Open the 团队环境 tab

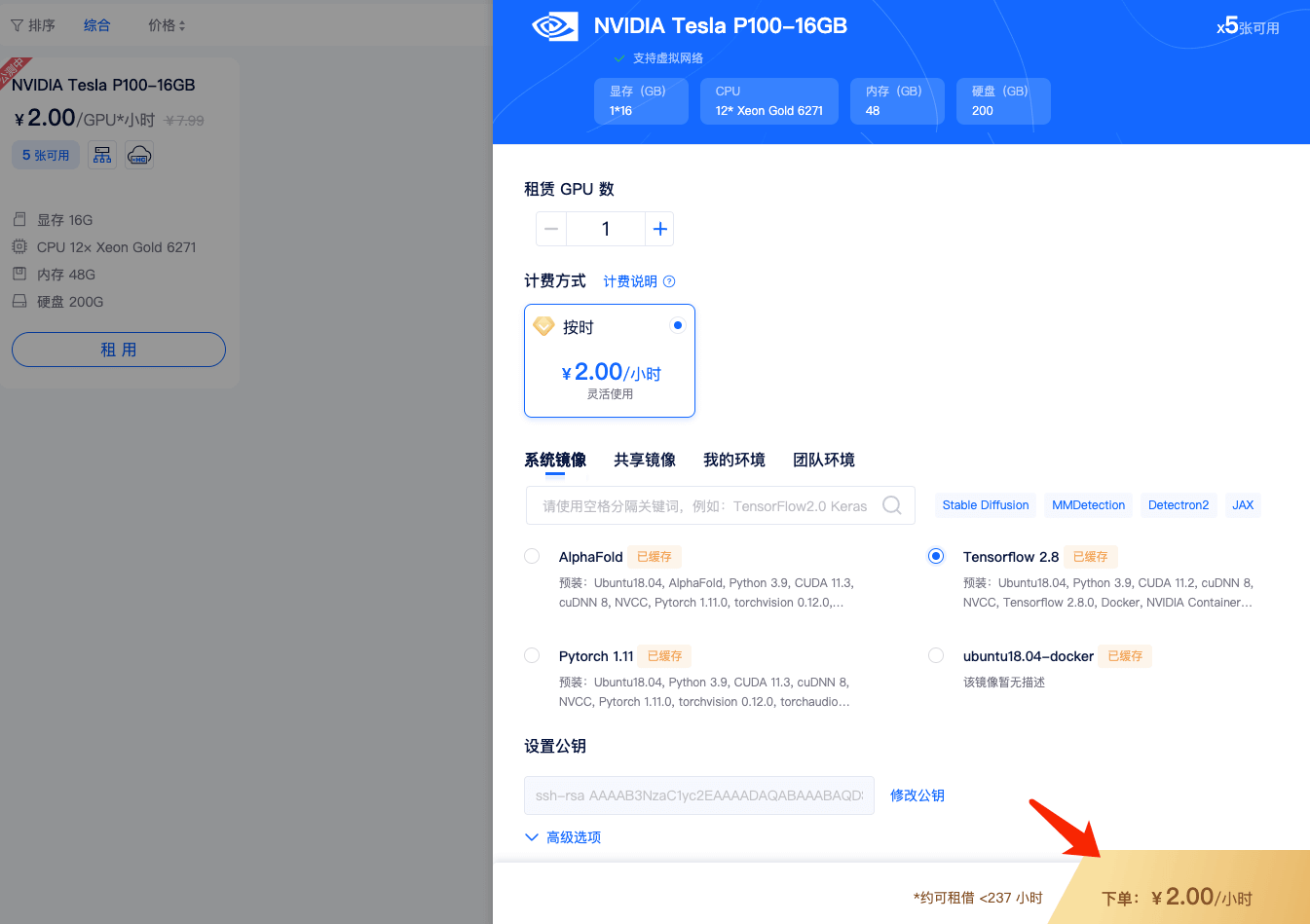(x=824, y=460)
